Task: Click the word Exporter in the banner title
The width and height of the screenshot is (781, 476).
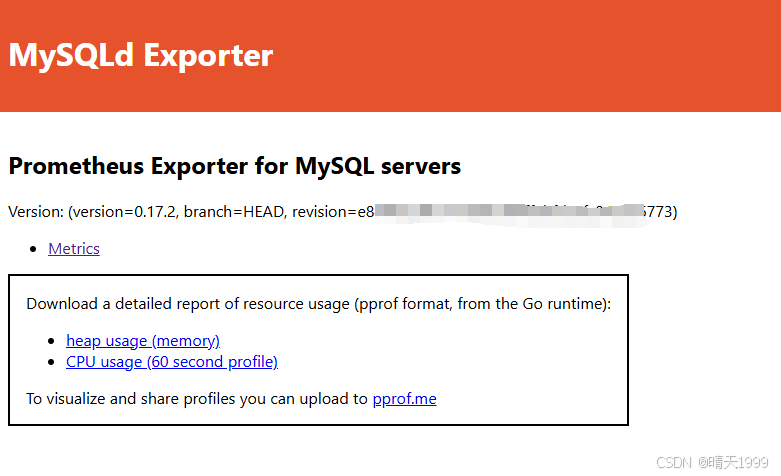Action: [x=208, y=55]
